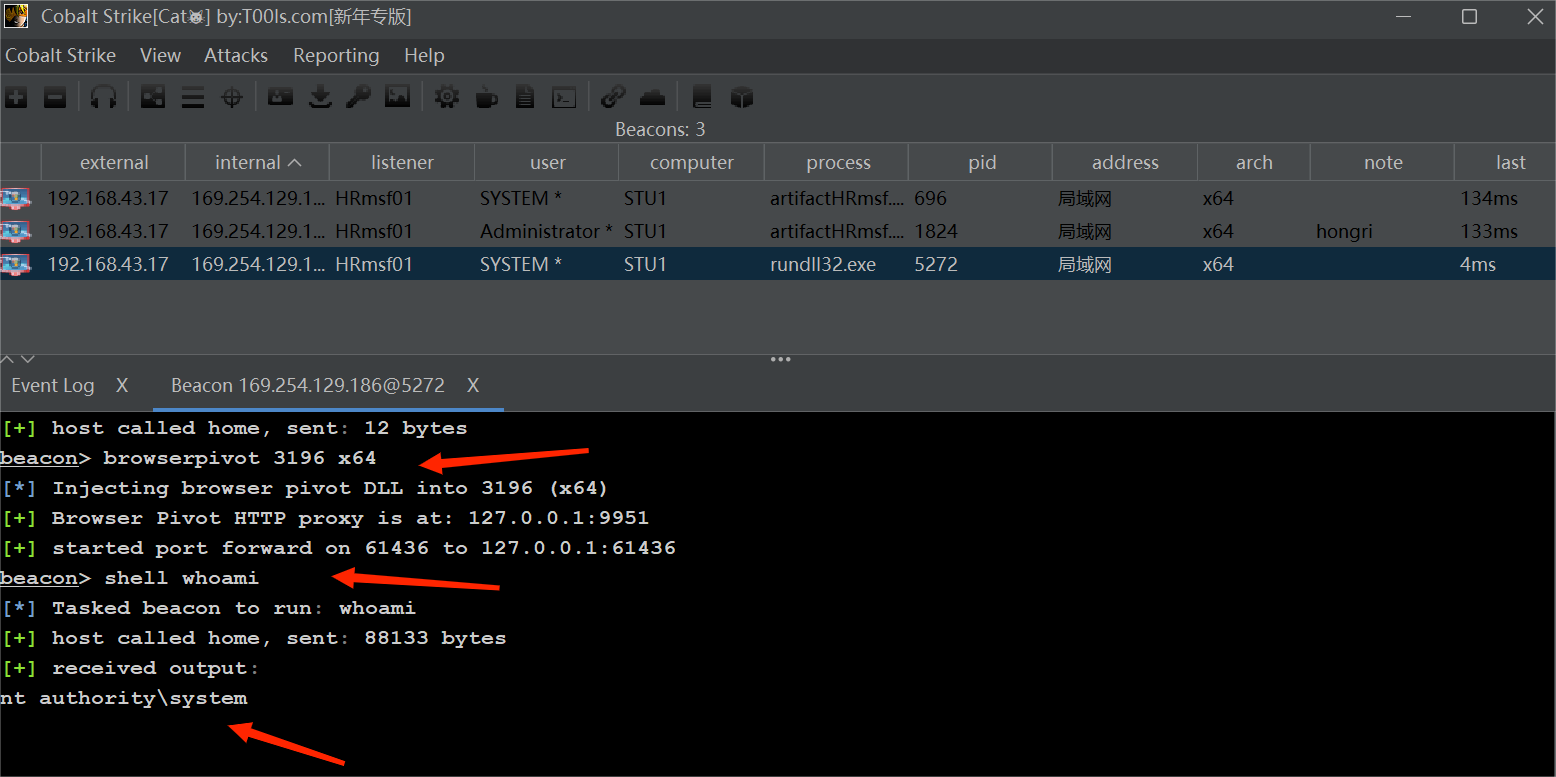Click the beacon icon in the pid 1824 row
Viewport: 1556px width, 777px height.
pos(15,231)
